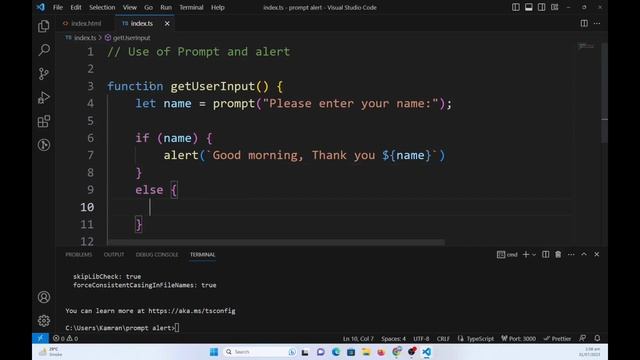Open the Extensions view
640x360 pixels.
coord(44,121)
